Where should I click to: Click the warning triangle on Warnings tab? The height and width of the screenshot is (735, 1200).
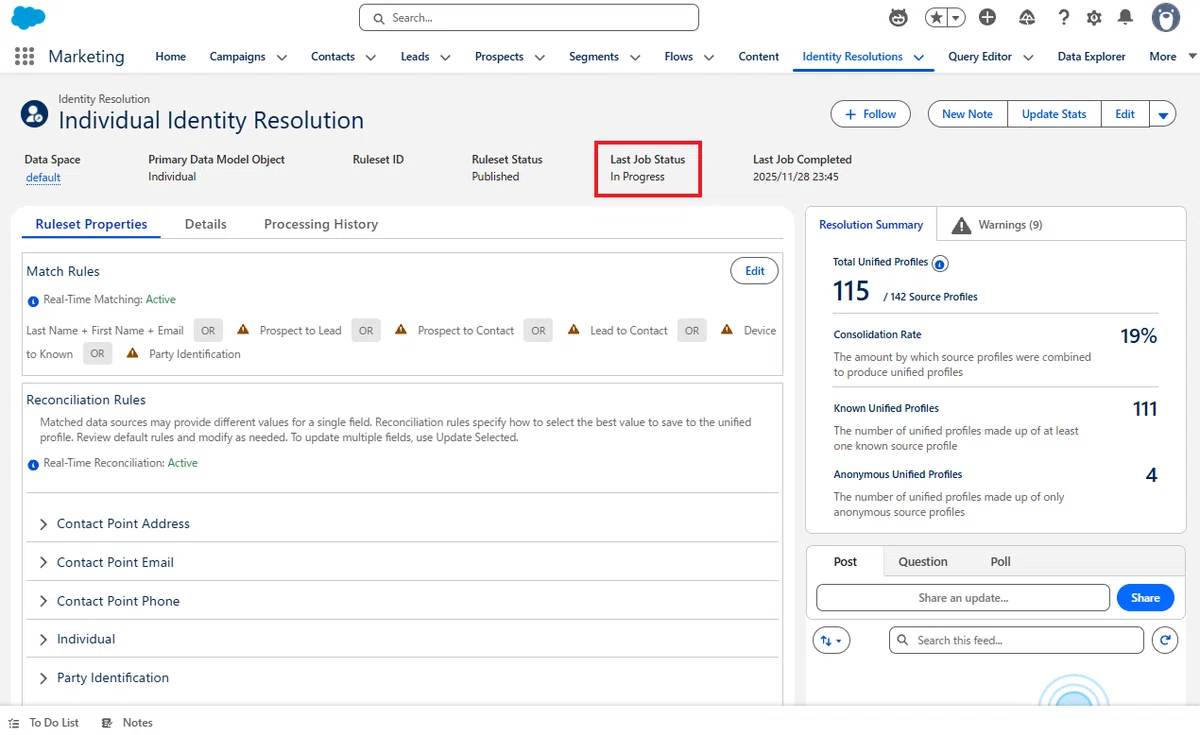coord(961,225)
